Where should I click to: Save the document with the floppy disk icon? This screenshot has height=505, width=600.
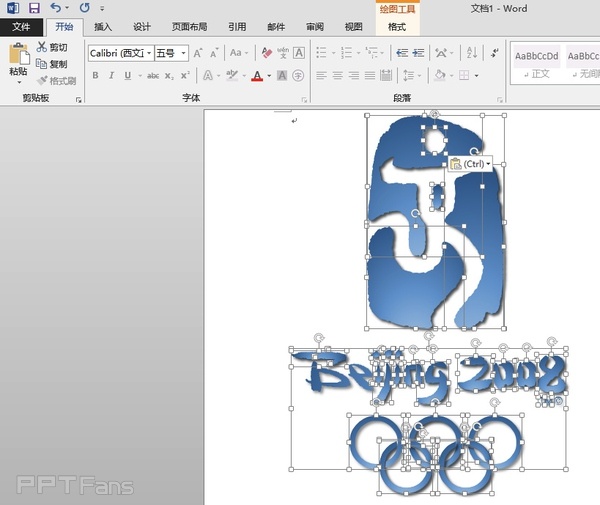point(33,8)
